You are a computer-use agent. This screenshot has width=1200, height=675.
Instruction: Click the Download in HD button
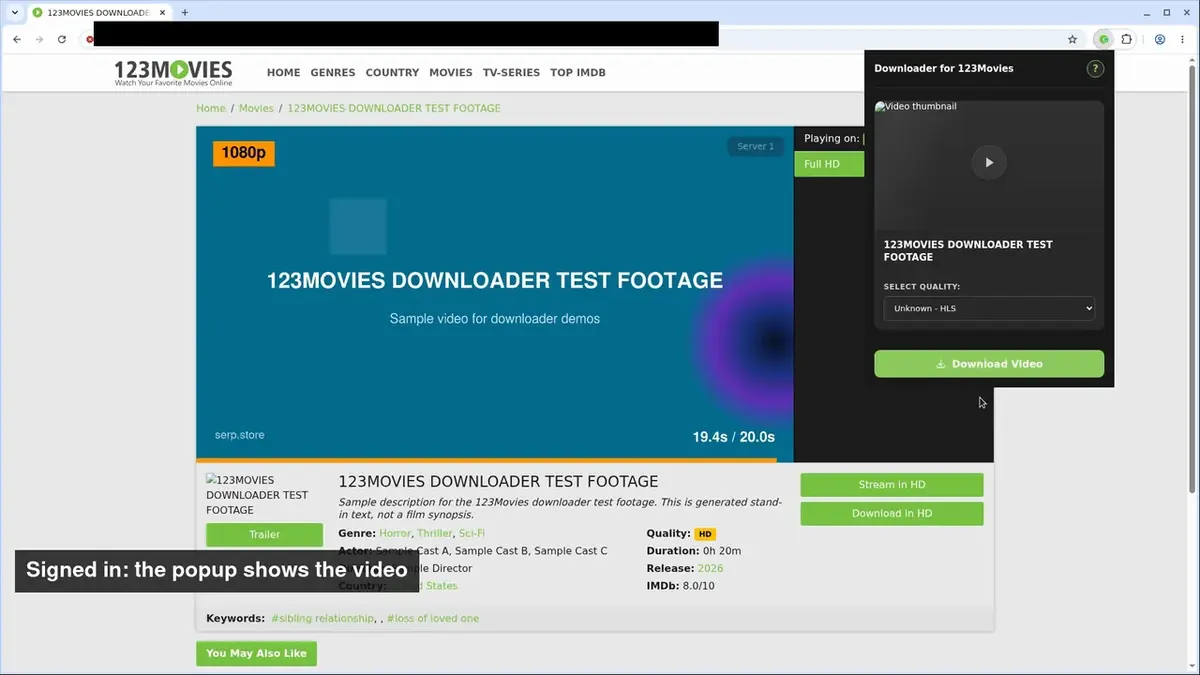click(x=892, y=514)
